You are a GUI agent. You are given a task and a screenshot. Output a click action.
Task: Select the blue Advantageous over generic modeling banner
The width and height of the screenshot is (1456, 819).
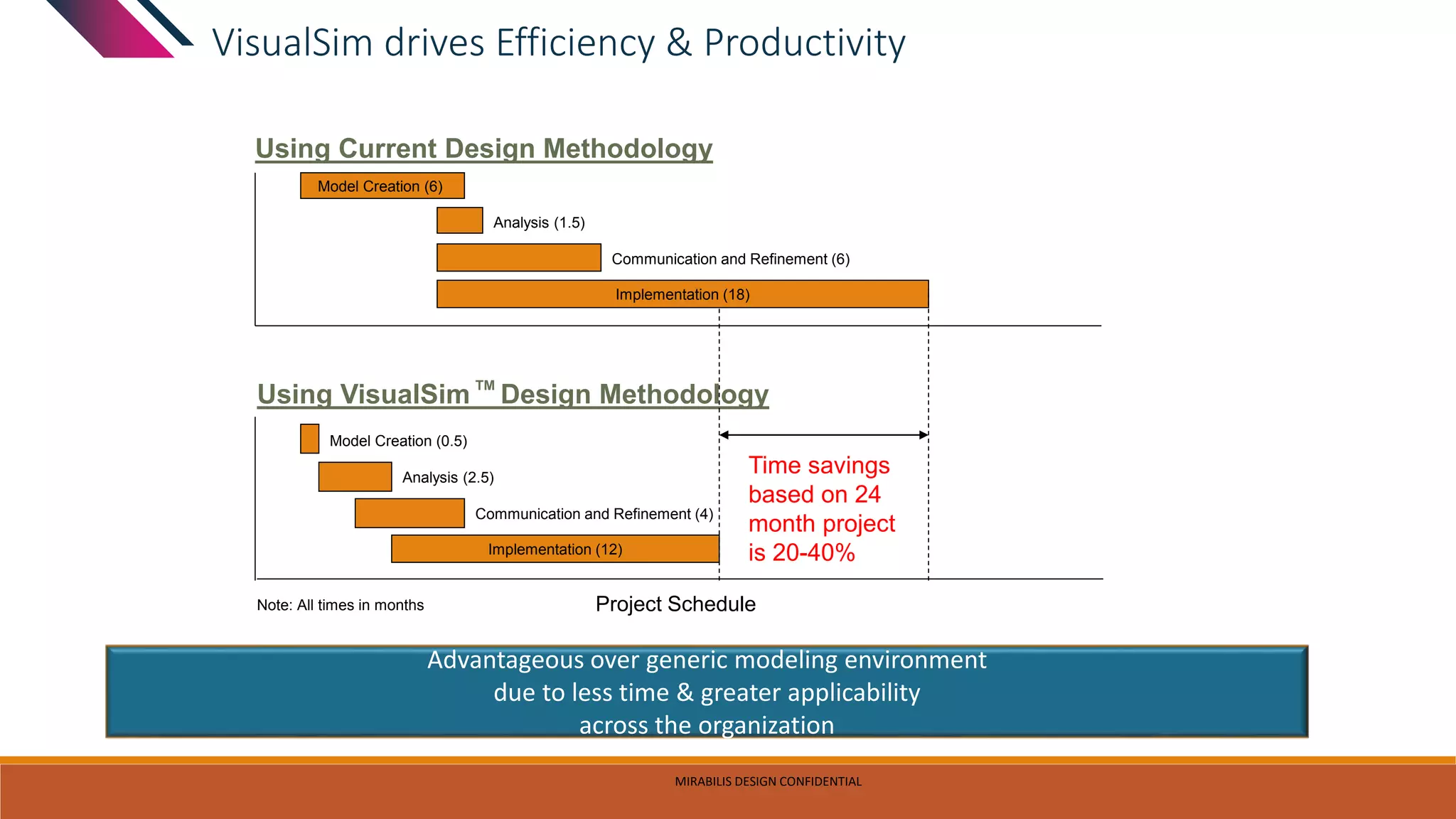click(706, 692)
